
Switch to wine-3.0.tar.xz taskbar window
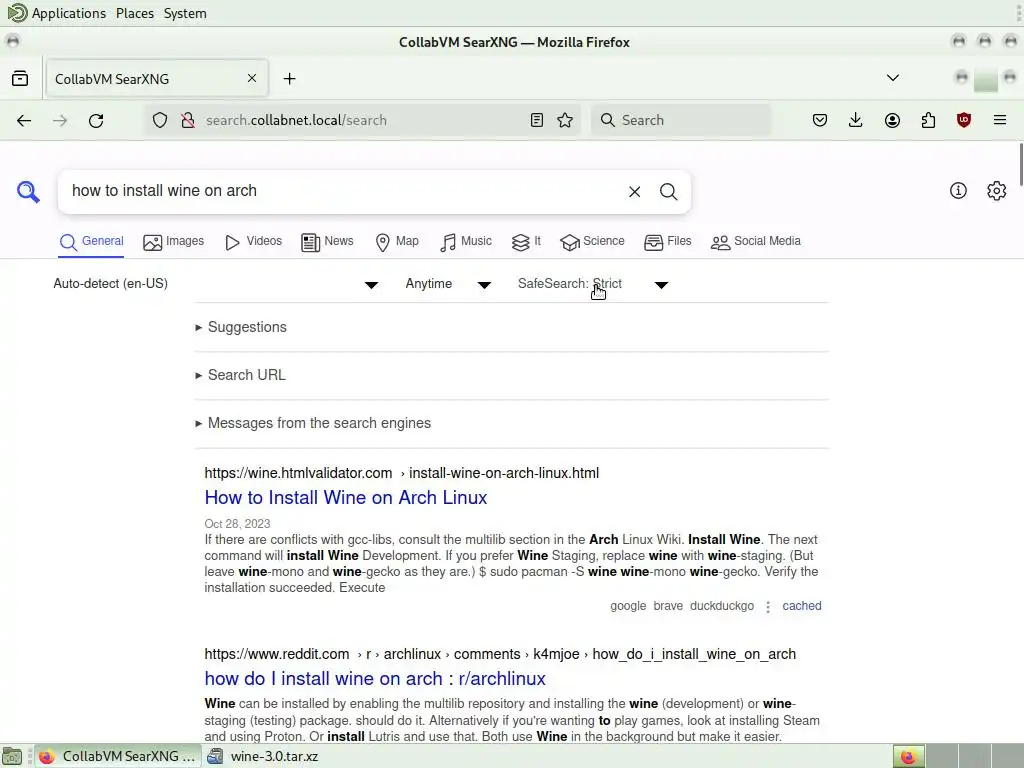pos(264,756)
